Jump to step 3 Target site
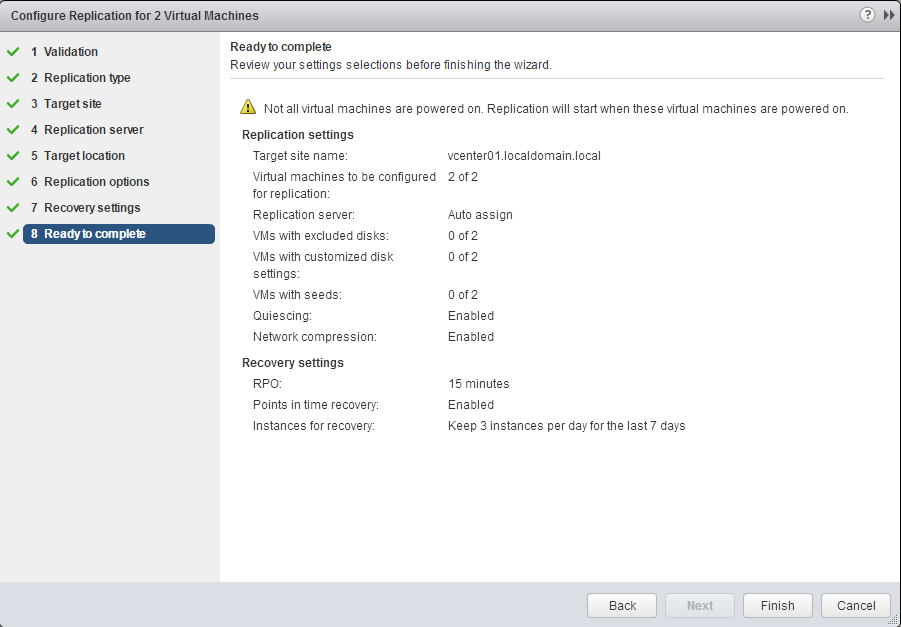This screenshot has height=627, width=901. (x=72, y=104)
